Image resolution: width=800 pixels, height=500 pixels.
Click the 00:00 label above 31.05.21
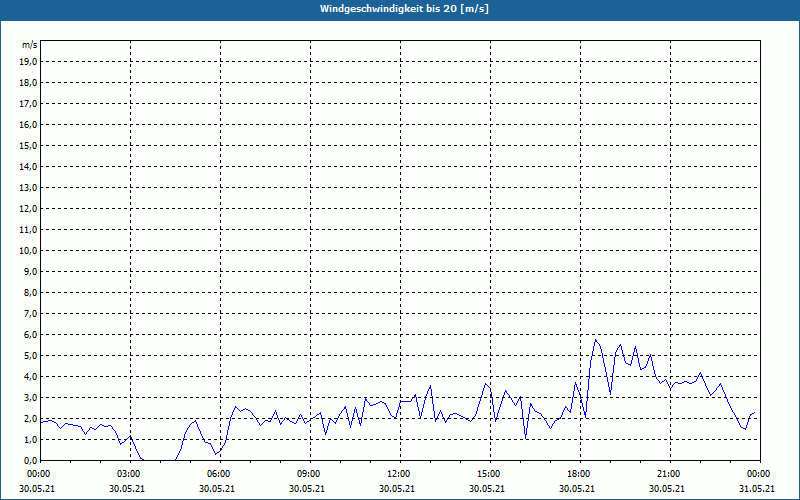pyautogui.click(x=760, y=474)
